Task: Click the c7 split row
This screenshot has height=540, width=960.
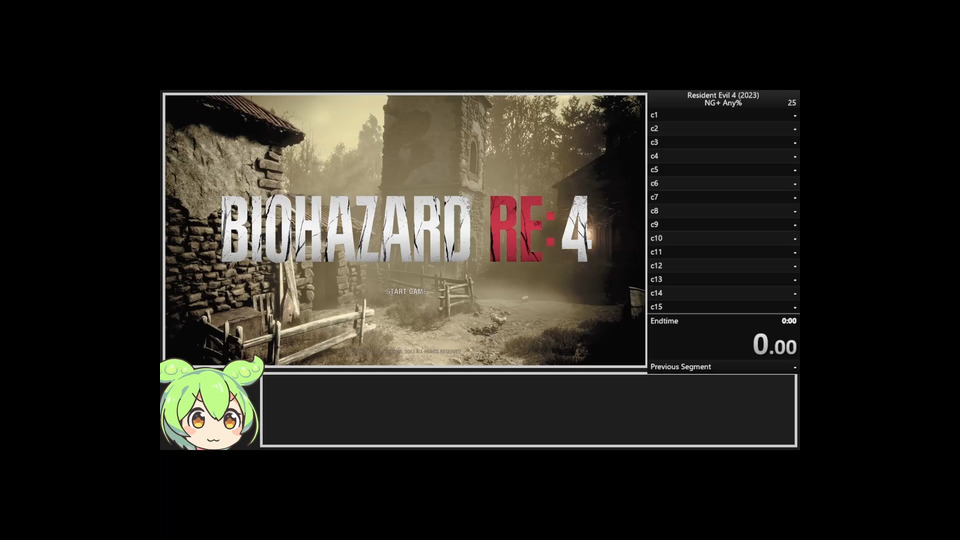Action: coord(724,197)
